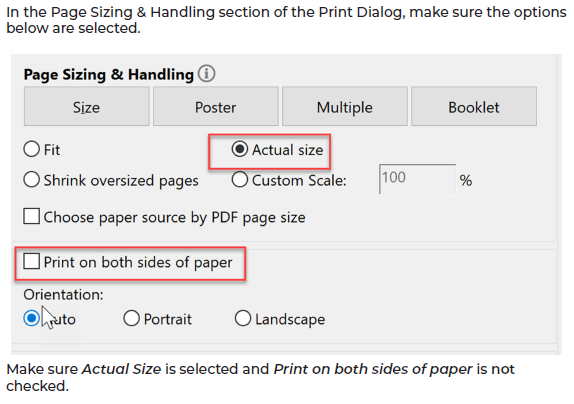Screen dimensions: 574x404
Task: Click the Actual size label text
Action: [288, 150]
